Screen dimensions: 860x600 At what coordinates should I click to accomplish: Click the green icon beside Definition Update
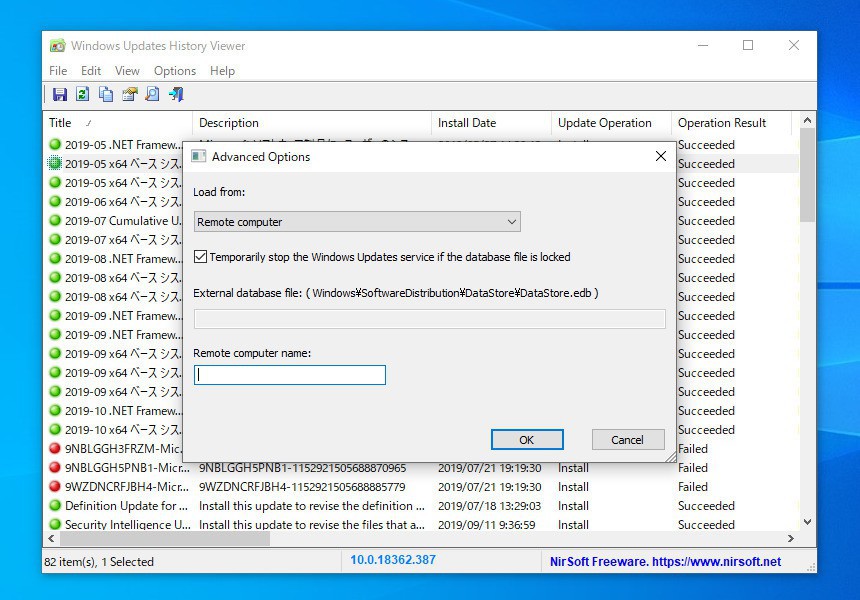coord(55,506)
